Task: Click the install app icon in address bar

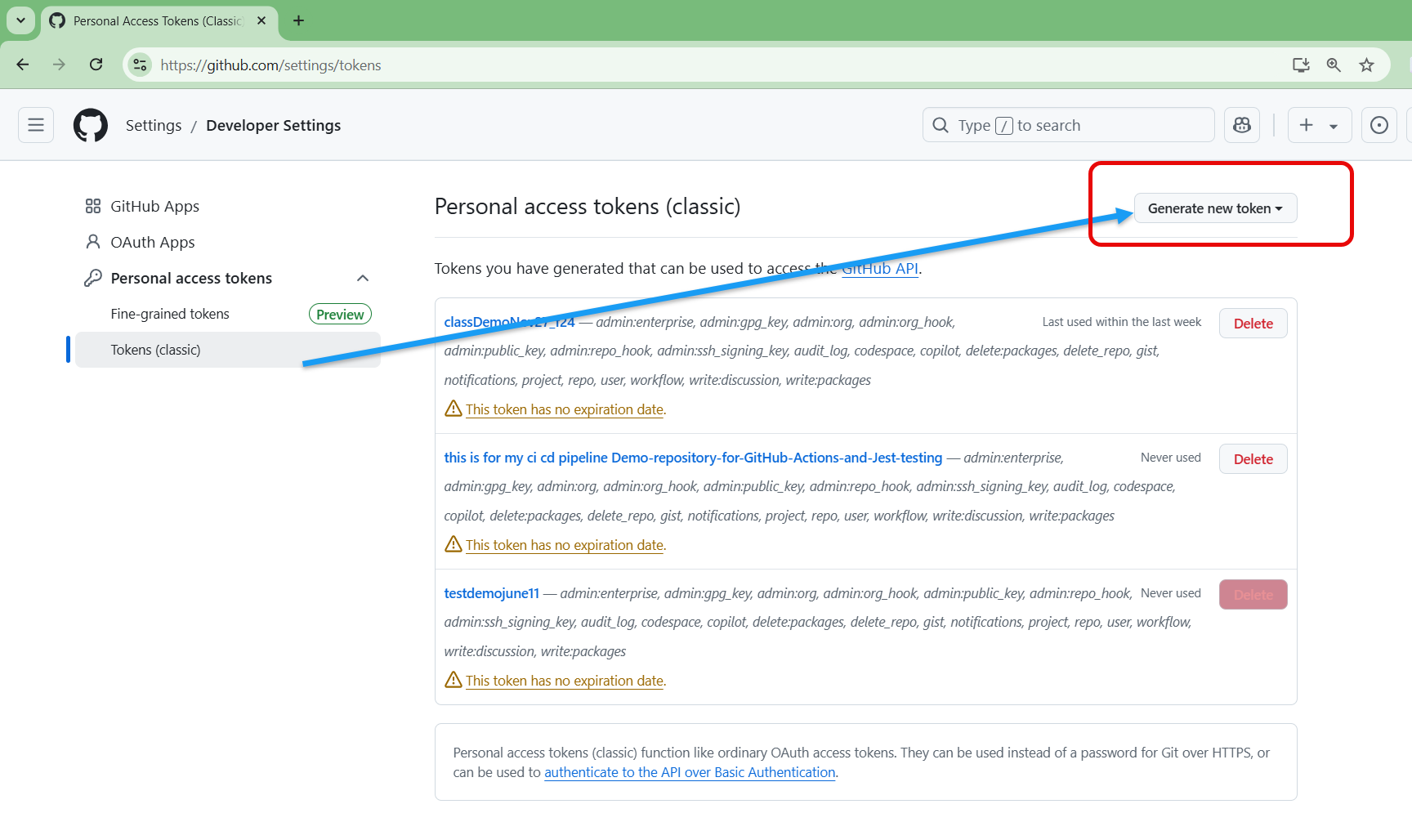Action: (1301, 65)
